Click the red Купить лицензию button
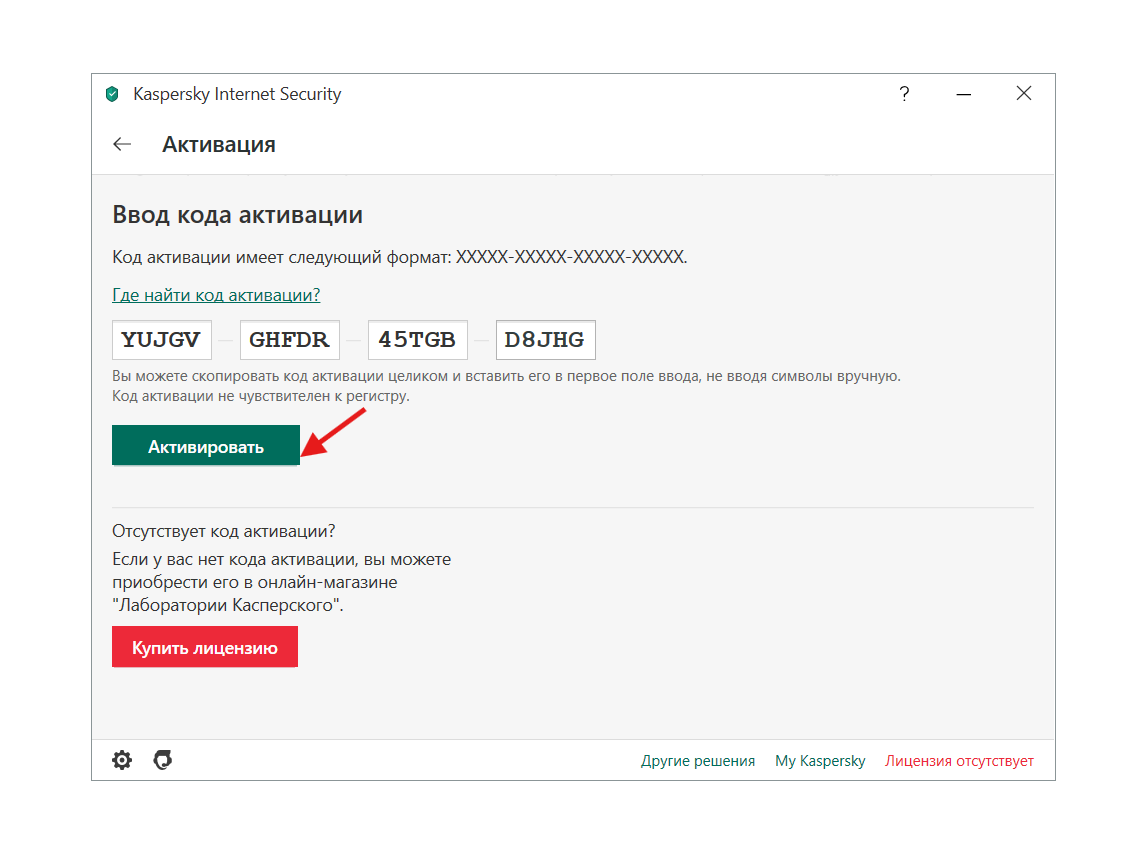The height and width of the screenshot is (862, 1145). [x=205, y=647]
